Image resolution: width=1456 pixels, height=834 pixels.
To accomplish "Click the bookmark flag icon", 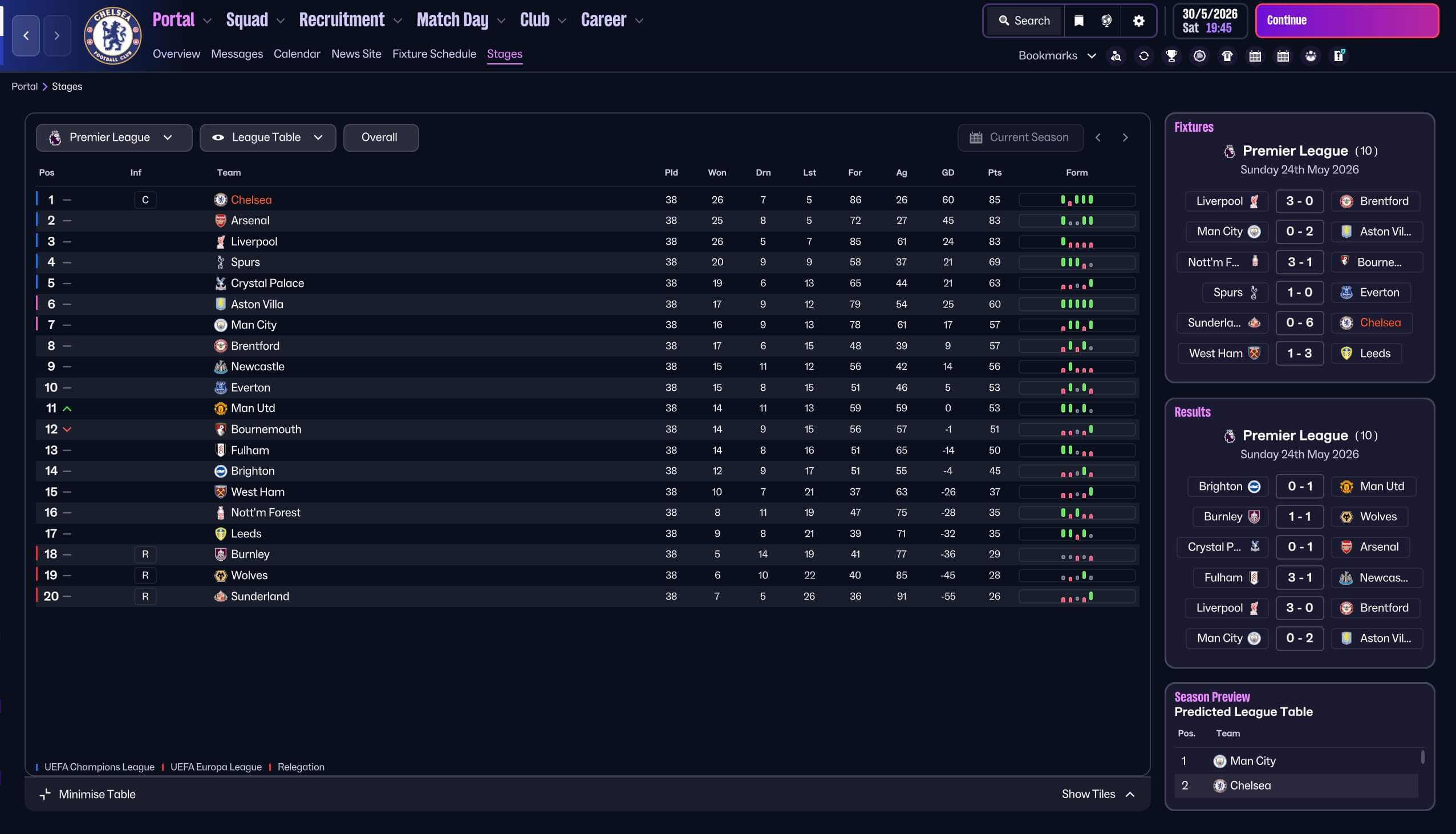I will pos(1078,21).
